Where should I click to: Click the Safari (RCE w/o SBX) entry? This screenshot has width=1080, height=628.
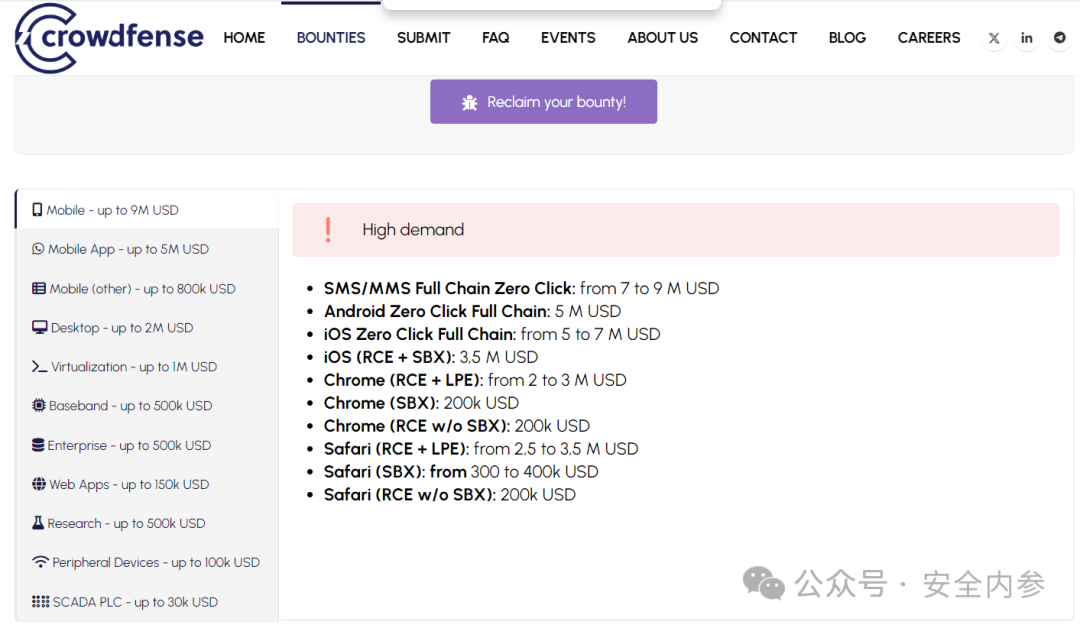[x=450, y=494]
